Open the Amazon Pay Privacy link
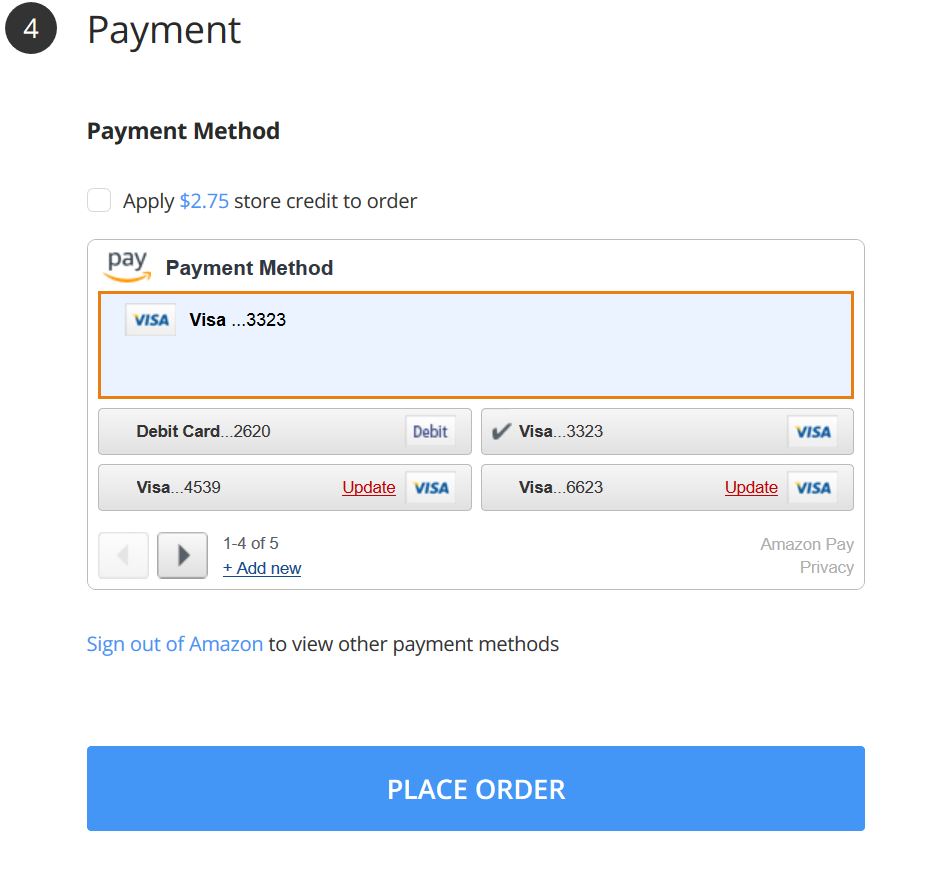 (x=826, y=567)
